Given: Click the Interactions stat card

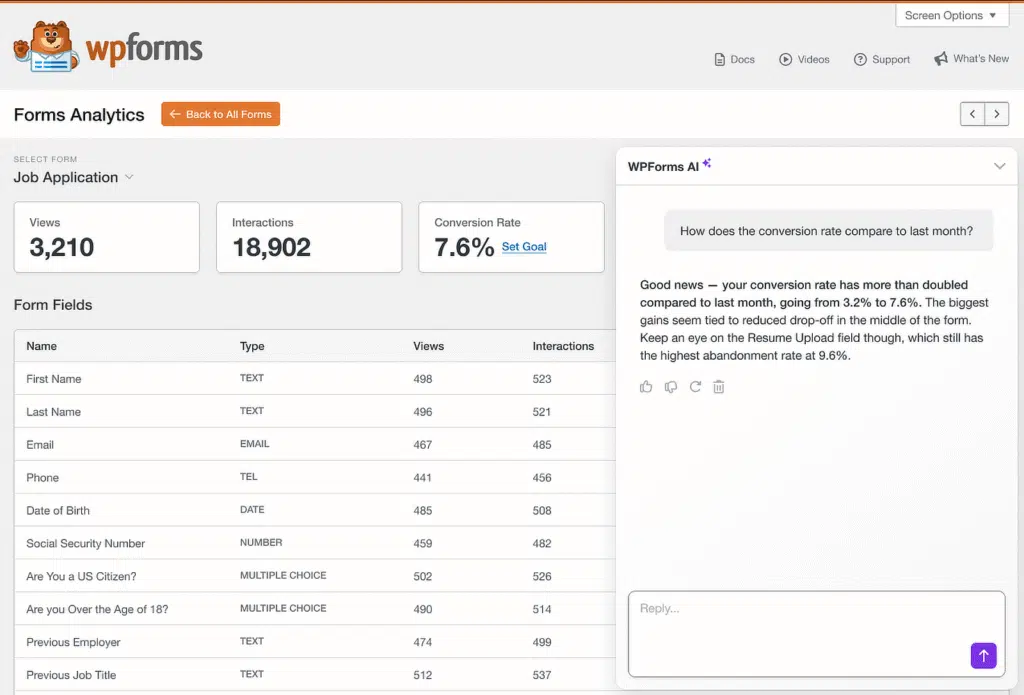Looking at the screenshot, I should (x=309, y=237).
